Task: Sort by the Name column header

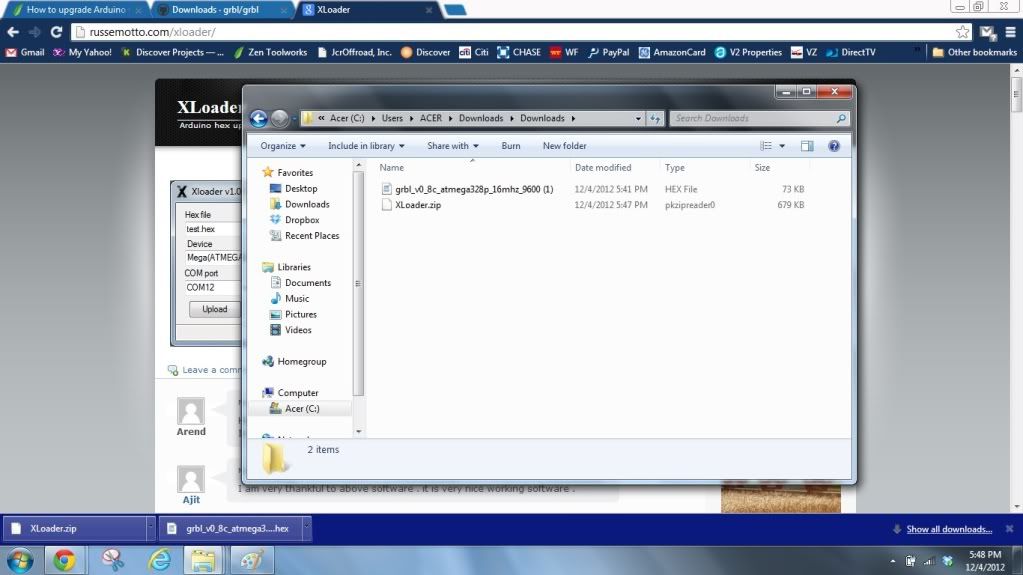Action: 391,168
